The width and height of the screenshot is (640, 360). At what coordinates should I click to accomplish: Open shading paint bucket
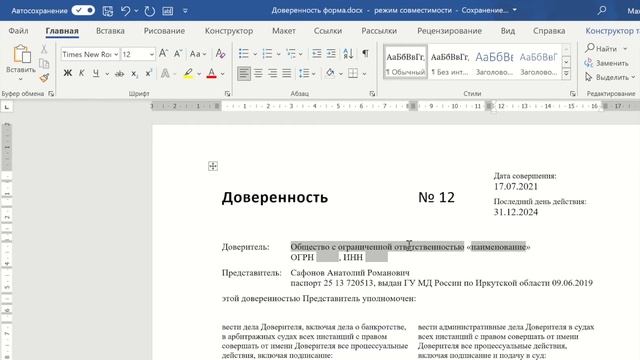pyautogui.click(x=330, y=73)
